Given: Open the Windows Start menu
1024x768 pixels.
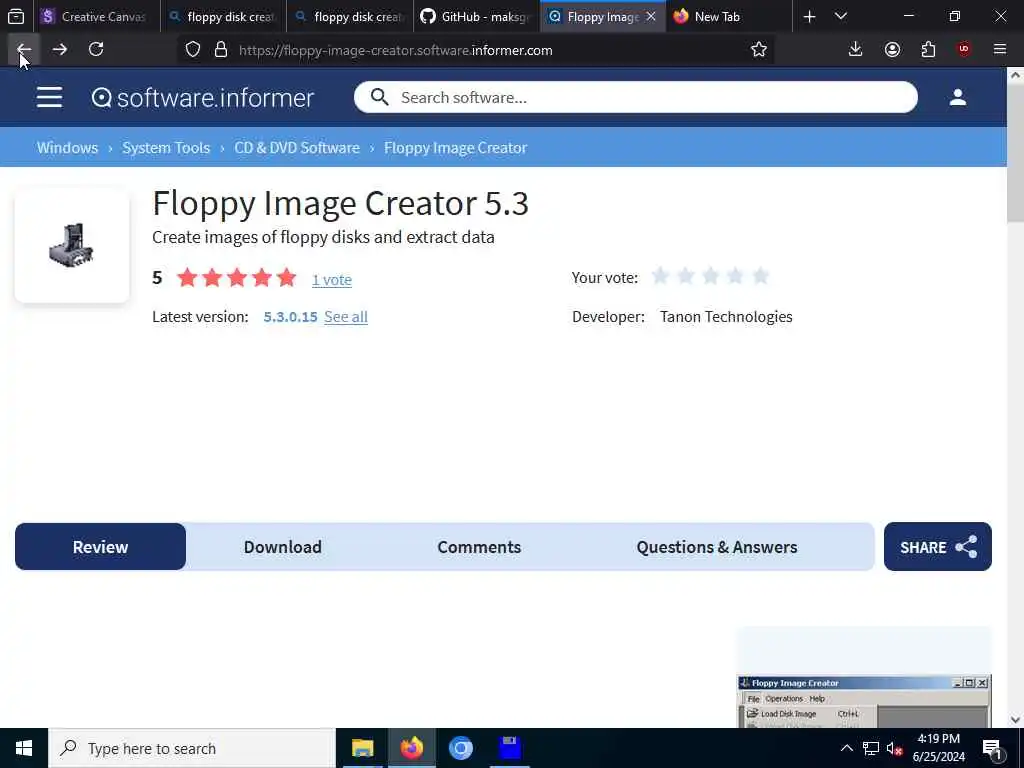Looking at the screenshot, I should (24, 748).
